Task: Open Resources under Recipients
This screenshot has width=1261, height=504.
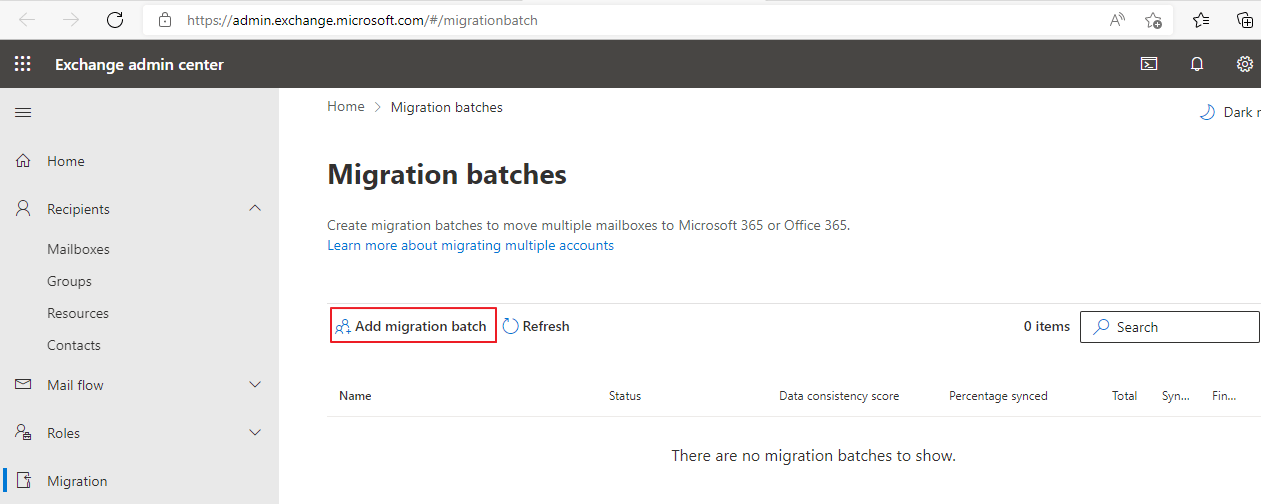Action: click(78, 313)
